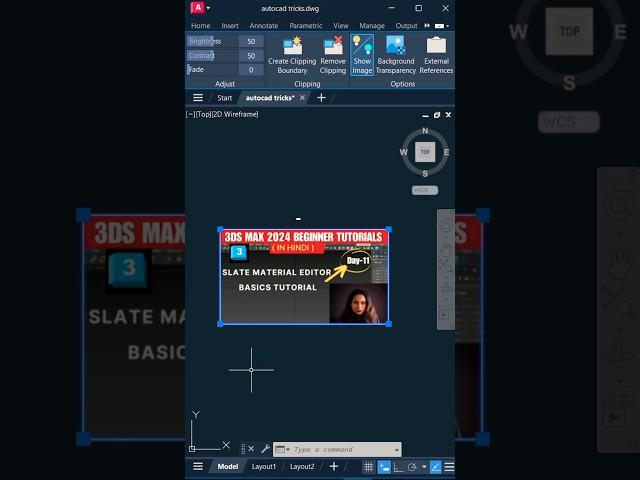Expand the Quick Access arrow beside AutoCAD logo
The height and width of the screenshot is (480, 640).
tap(208, 8)
